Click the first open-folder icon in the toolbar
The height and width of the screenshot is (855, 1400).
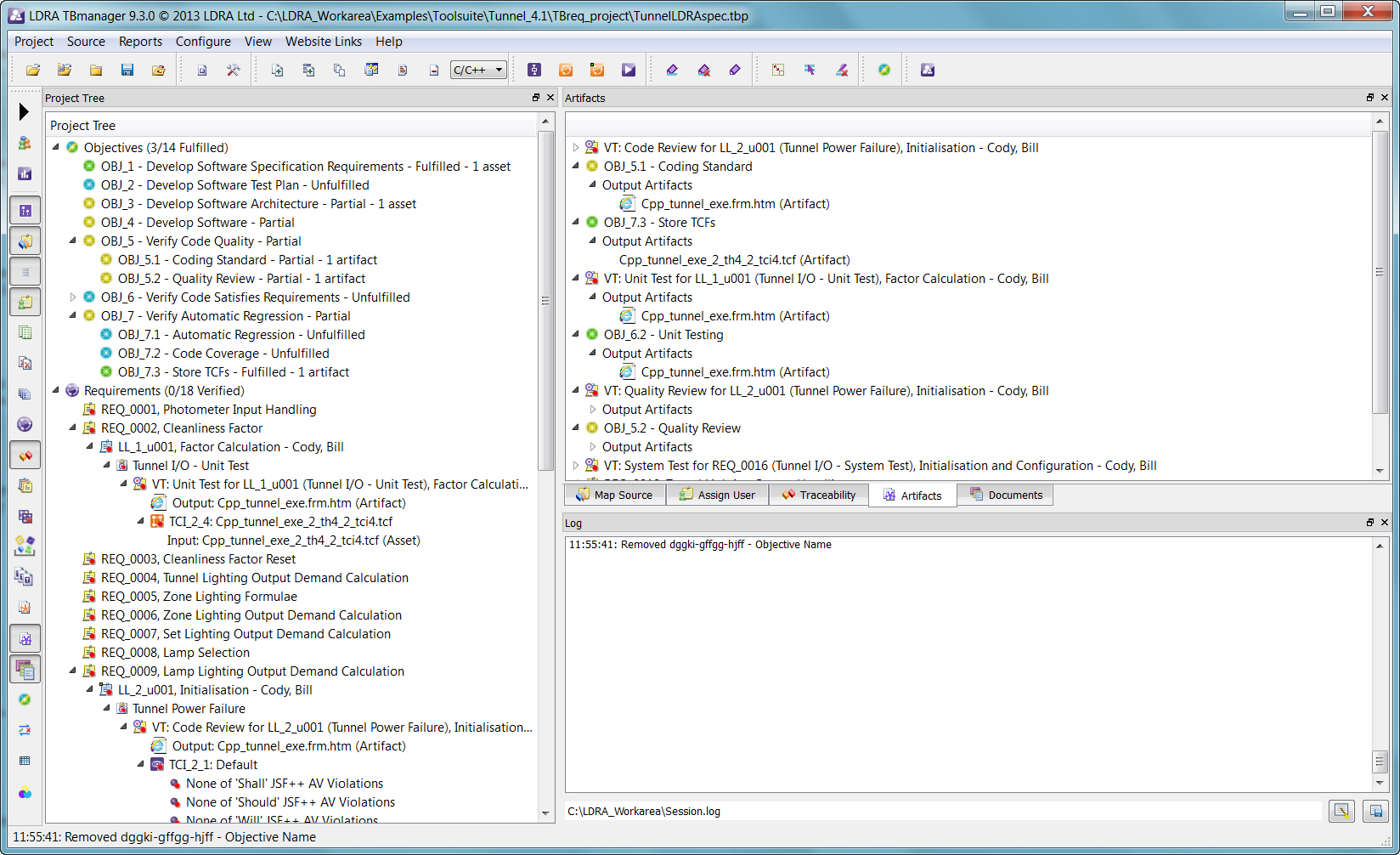click(x=33, y=70)
